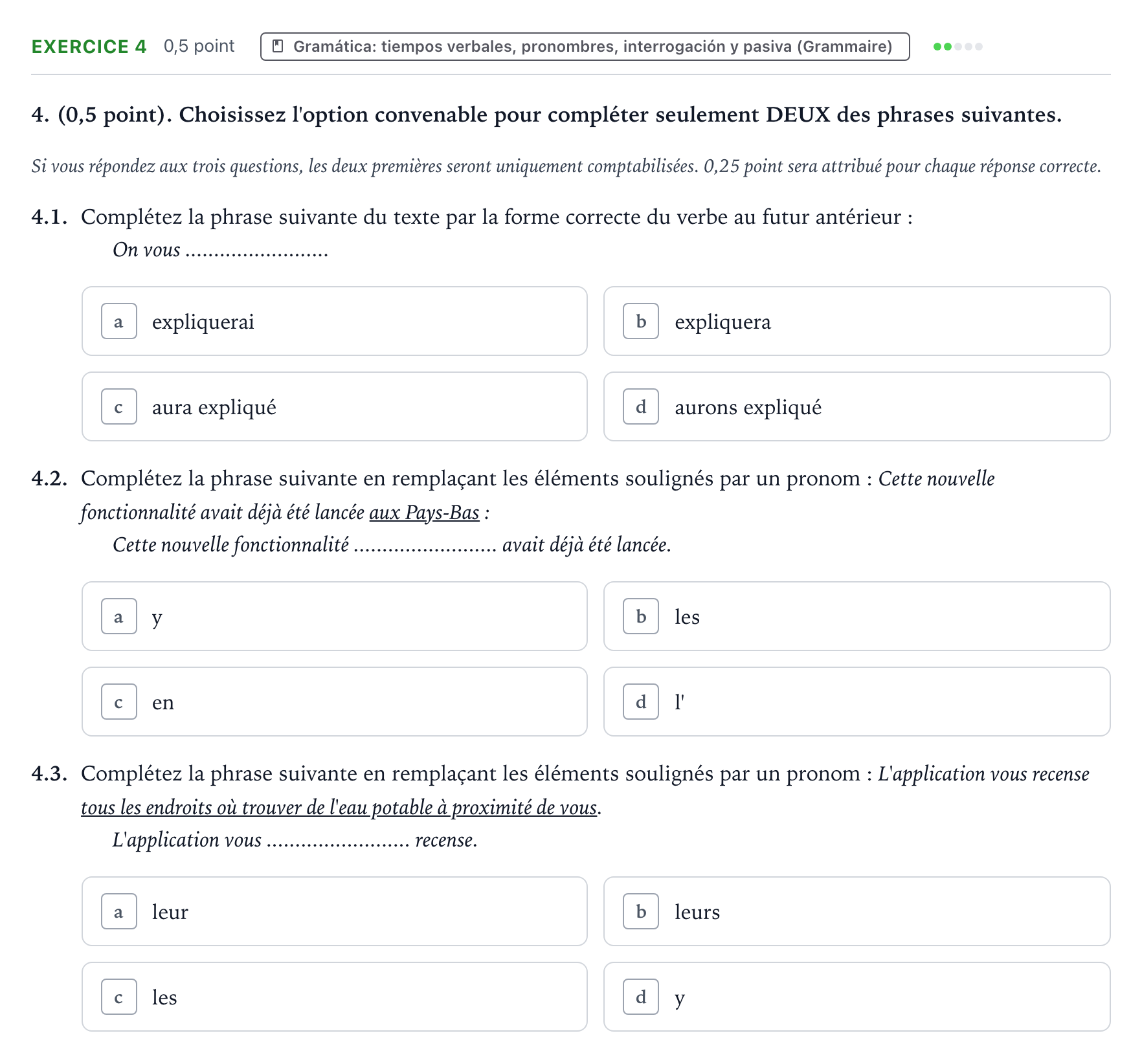Click the letter a badge beside 'leur'

tap(119, 911)
